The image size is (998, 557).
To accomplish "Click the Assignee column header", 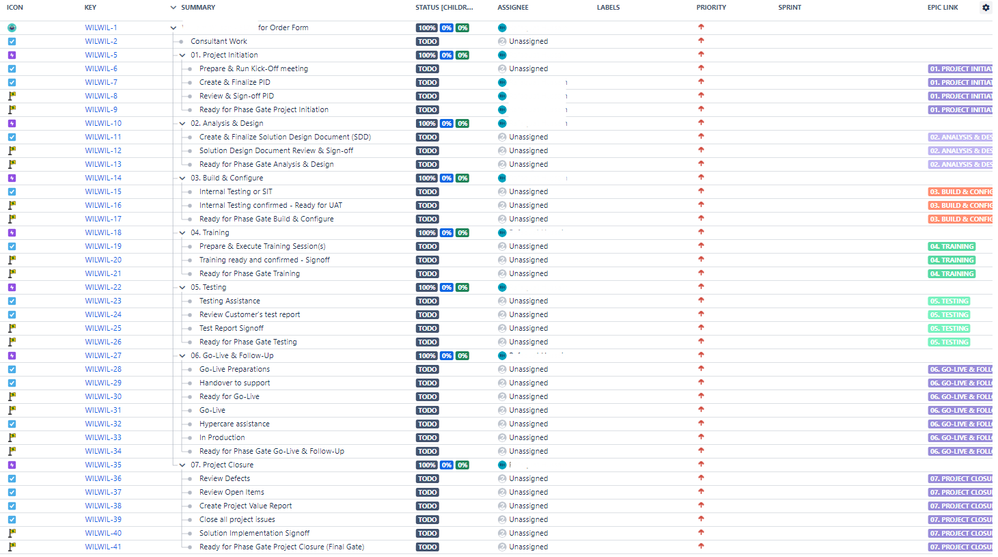I will pyautogui.click(x=513, y=8).
